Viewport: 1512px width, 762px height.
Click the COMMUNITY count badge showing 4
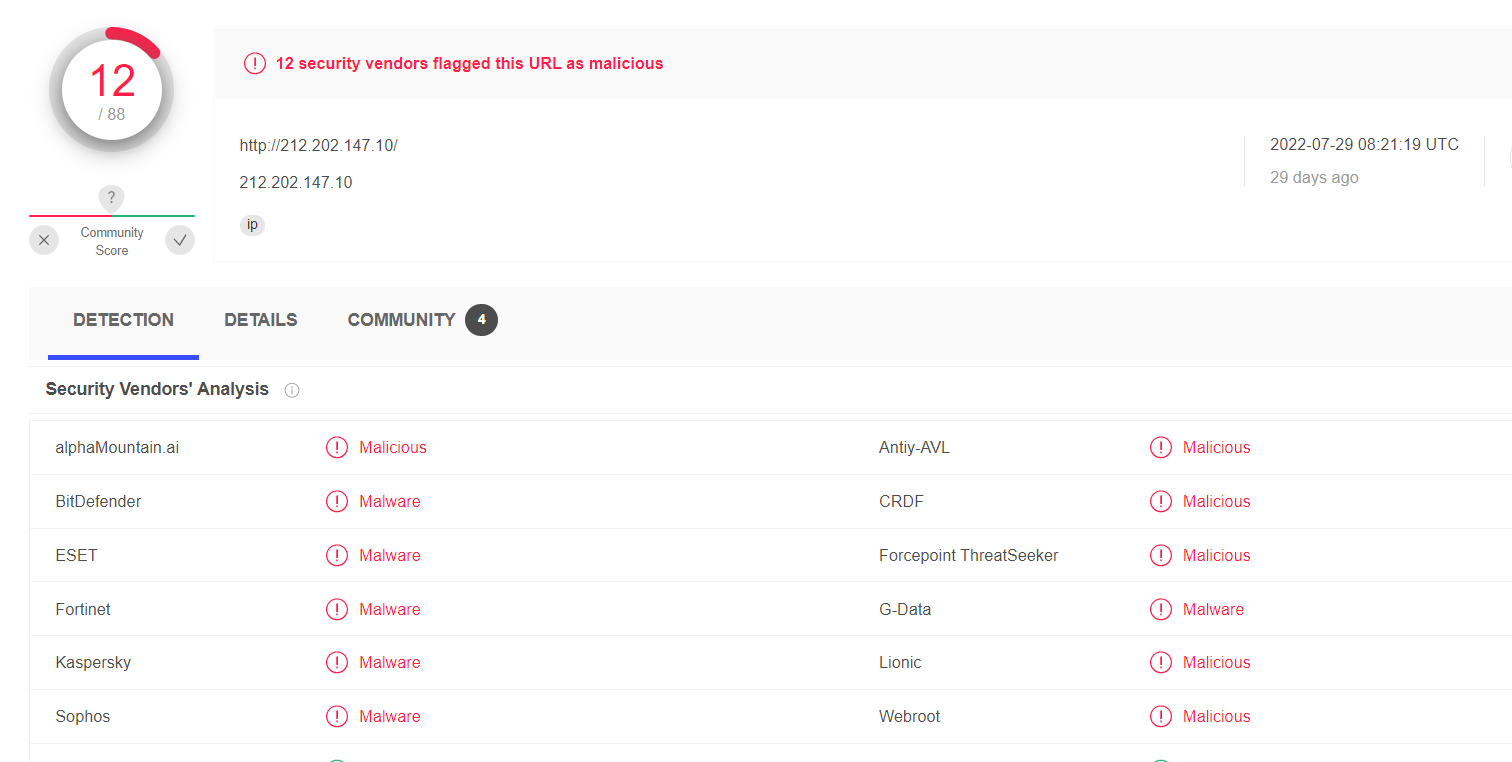coord(481,320)
